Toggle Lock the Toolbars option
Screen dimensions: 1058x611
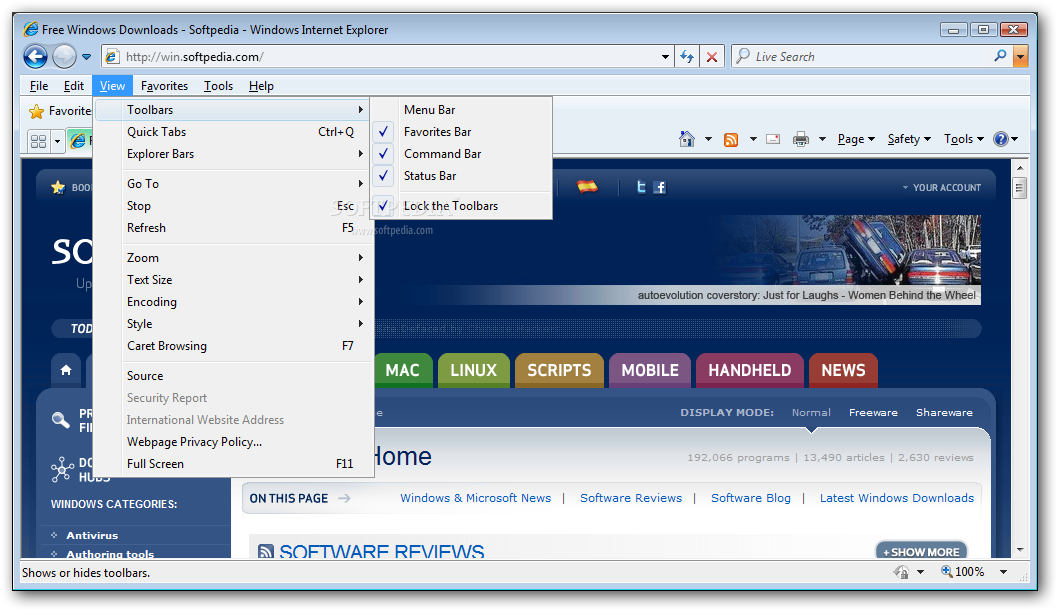pyautogui.click(x=461, y=206)
